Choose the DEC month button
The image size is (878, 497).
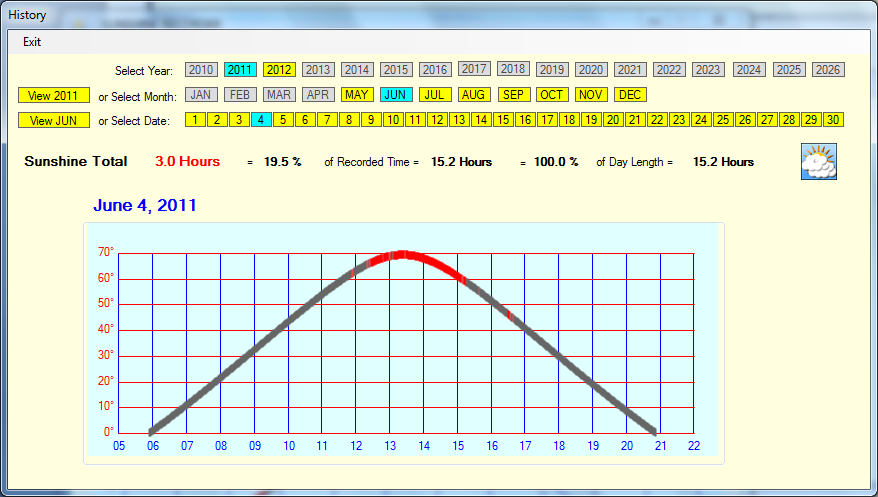point(631,95)
